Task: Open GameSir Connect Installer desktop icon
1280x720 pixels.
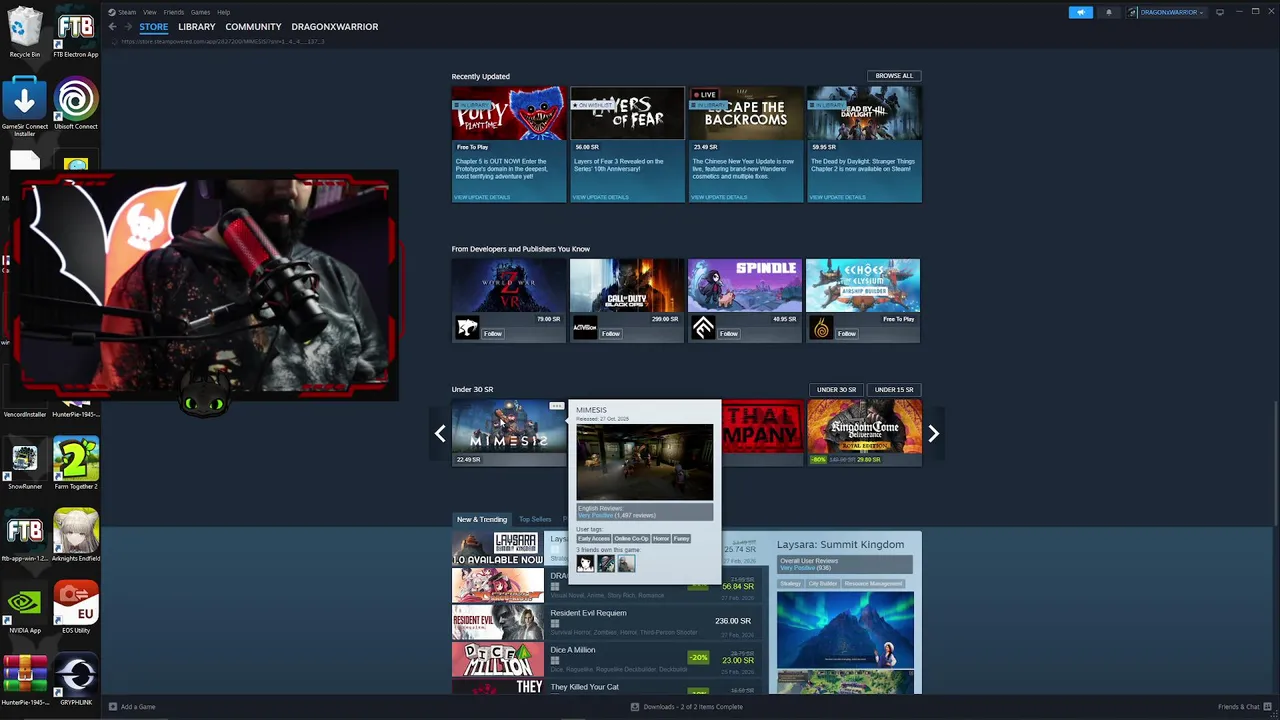Action: (25, 107)
